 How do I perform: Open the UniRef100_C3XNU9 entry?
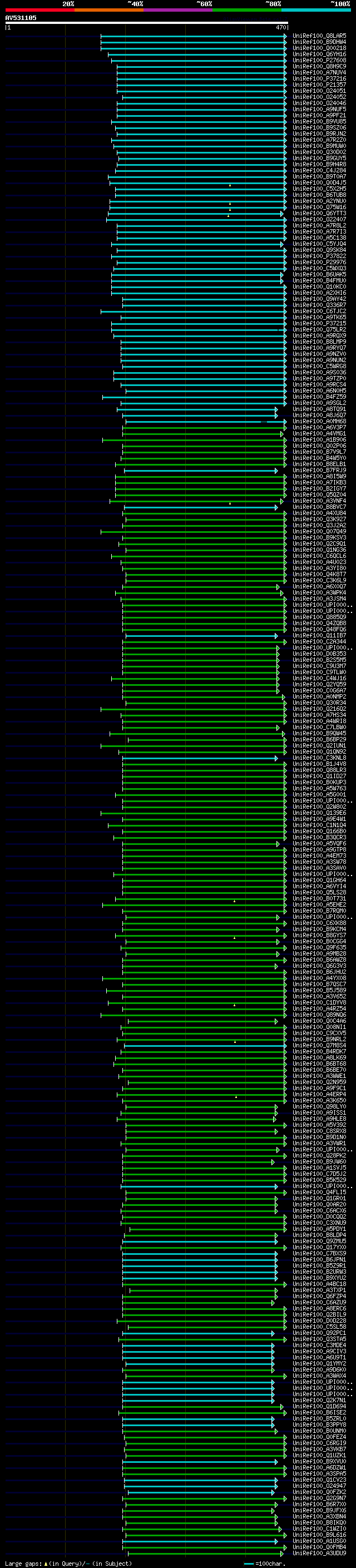click(319, 1223)
